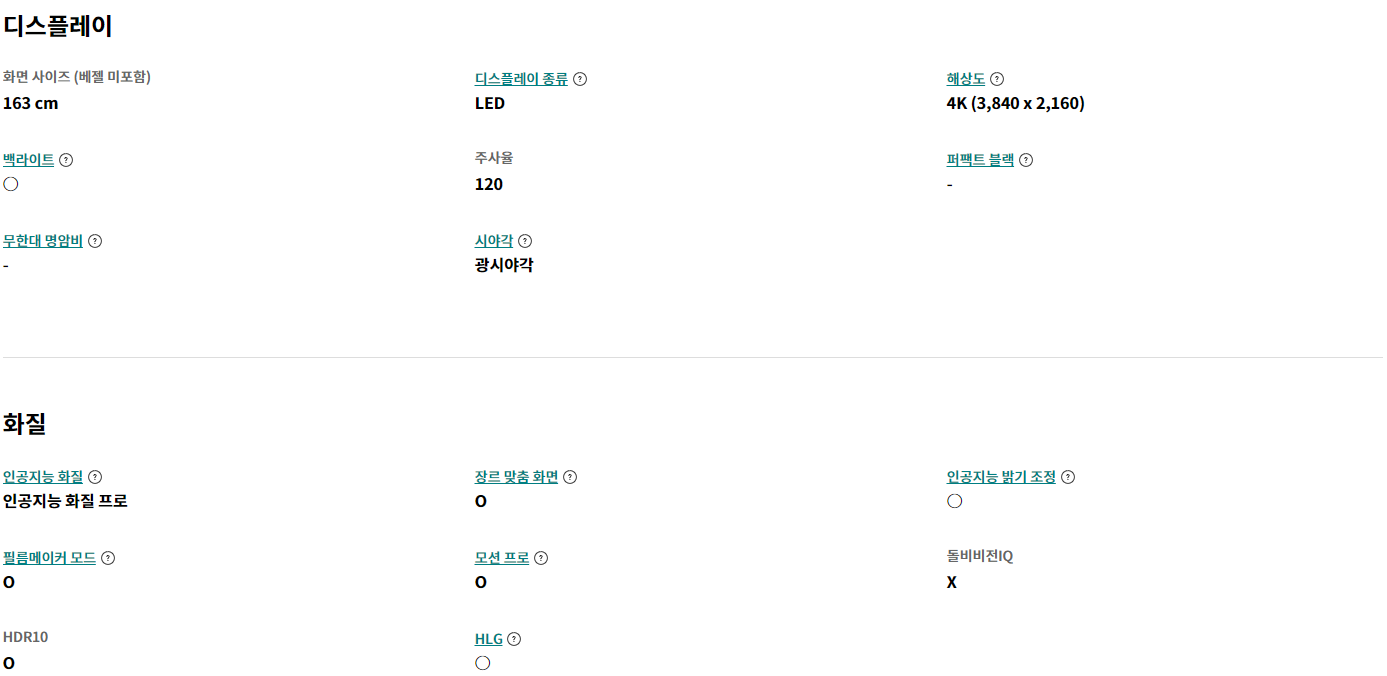Click help icon next to 디스플레이 종류

[580, 79]
